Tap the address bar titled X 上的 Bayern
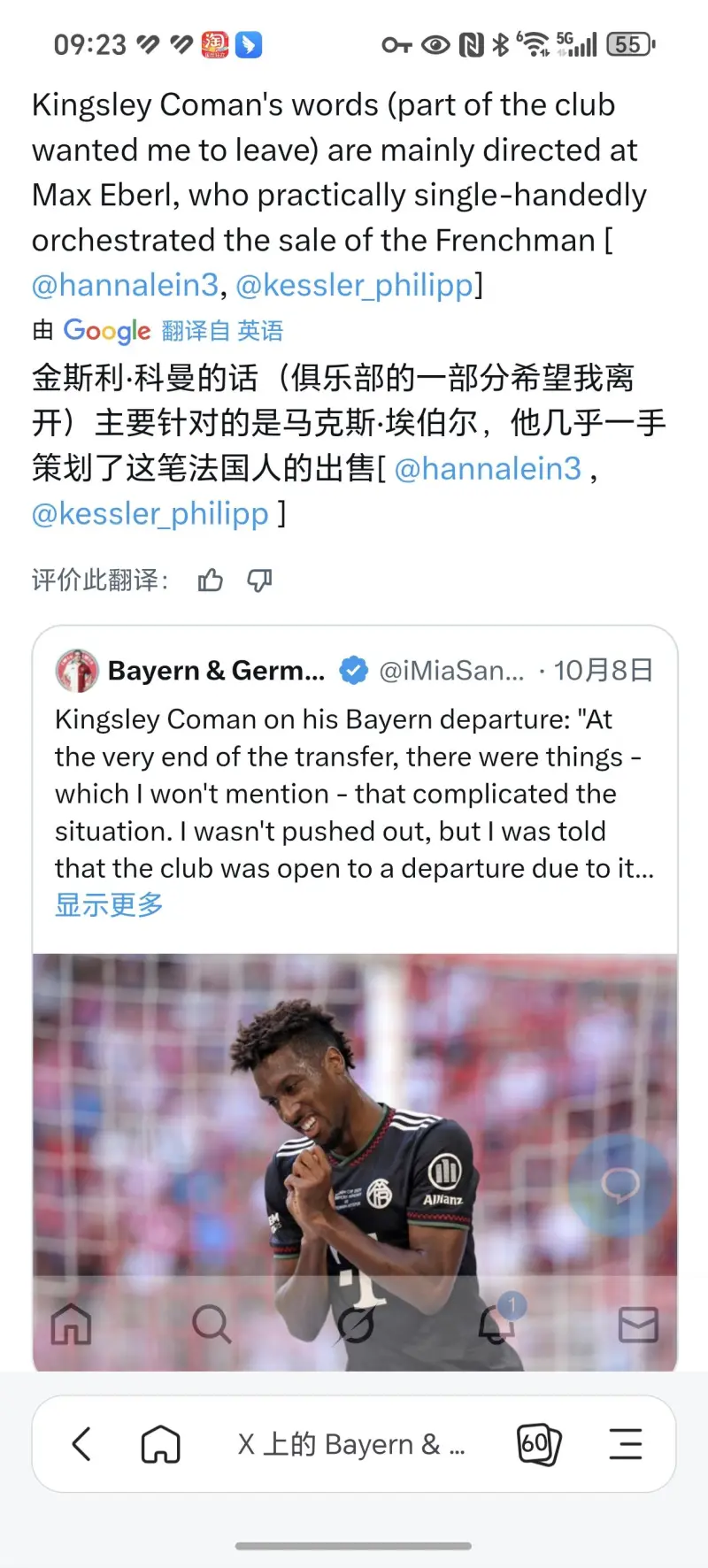The image size is (708, 1568). [x=351, y=1444]
